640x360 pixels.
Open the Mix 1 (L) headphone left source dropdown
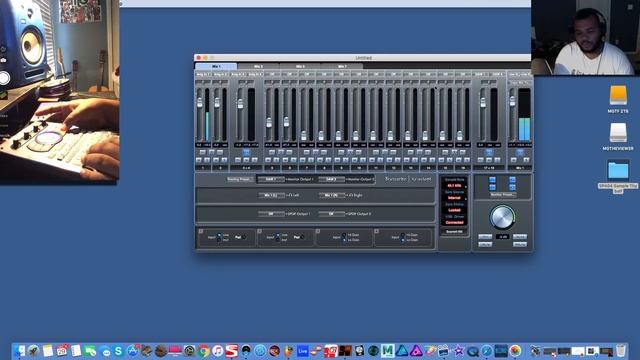click(x=271, y=196)
